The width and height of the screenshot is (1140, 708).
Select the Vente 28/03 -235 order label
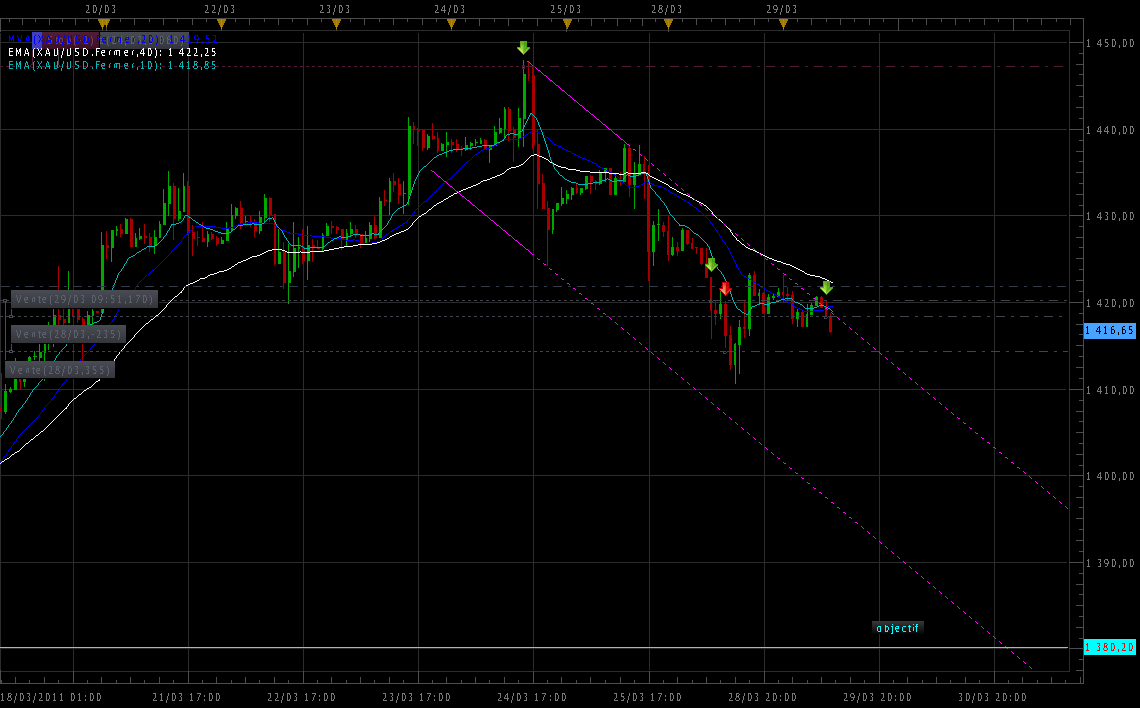pos(68,334)
